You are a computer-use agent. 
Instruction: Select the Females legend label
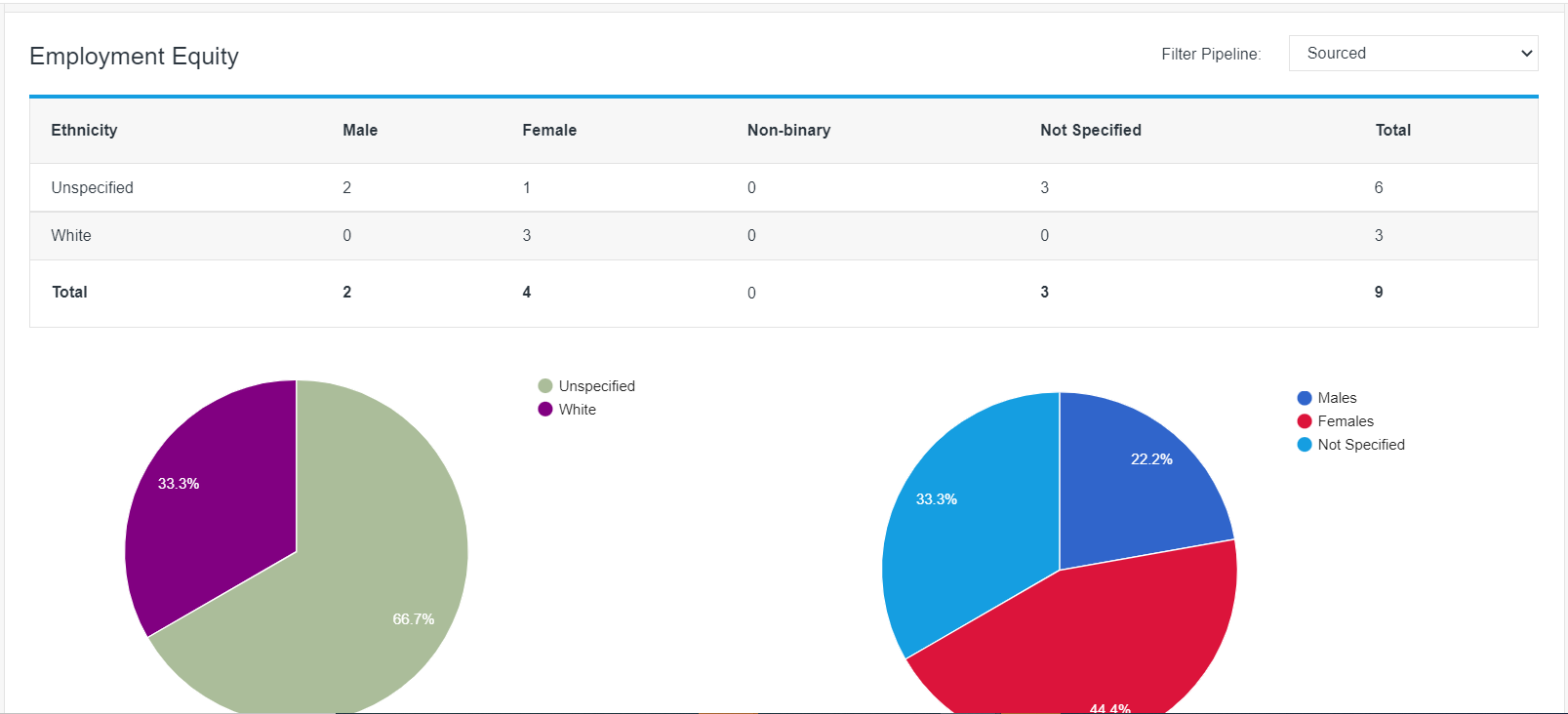pyautogui.click(x=1346, y=421)
